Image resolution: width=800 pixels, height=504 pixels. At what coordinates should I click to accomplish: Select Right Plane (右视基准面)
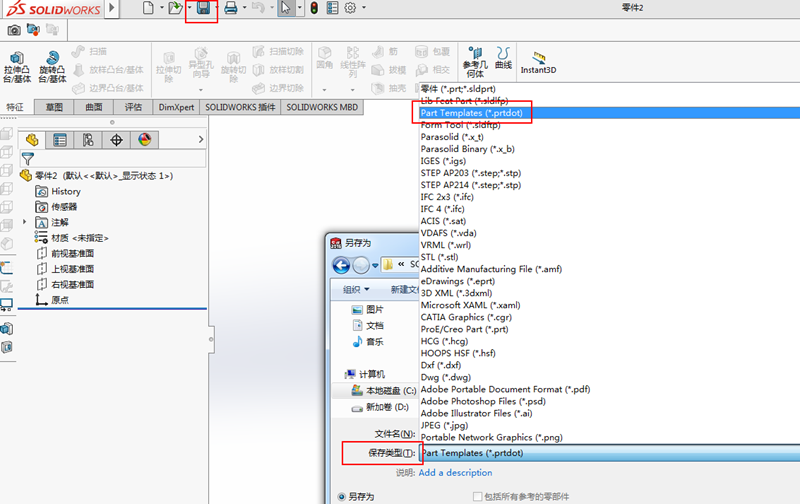65,285
